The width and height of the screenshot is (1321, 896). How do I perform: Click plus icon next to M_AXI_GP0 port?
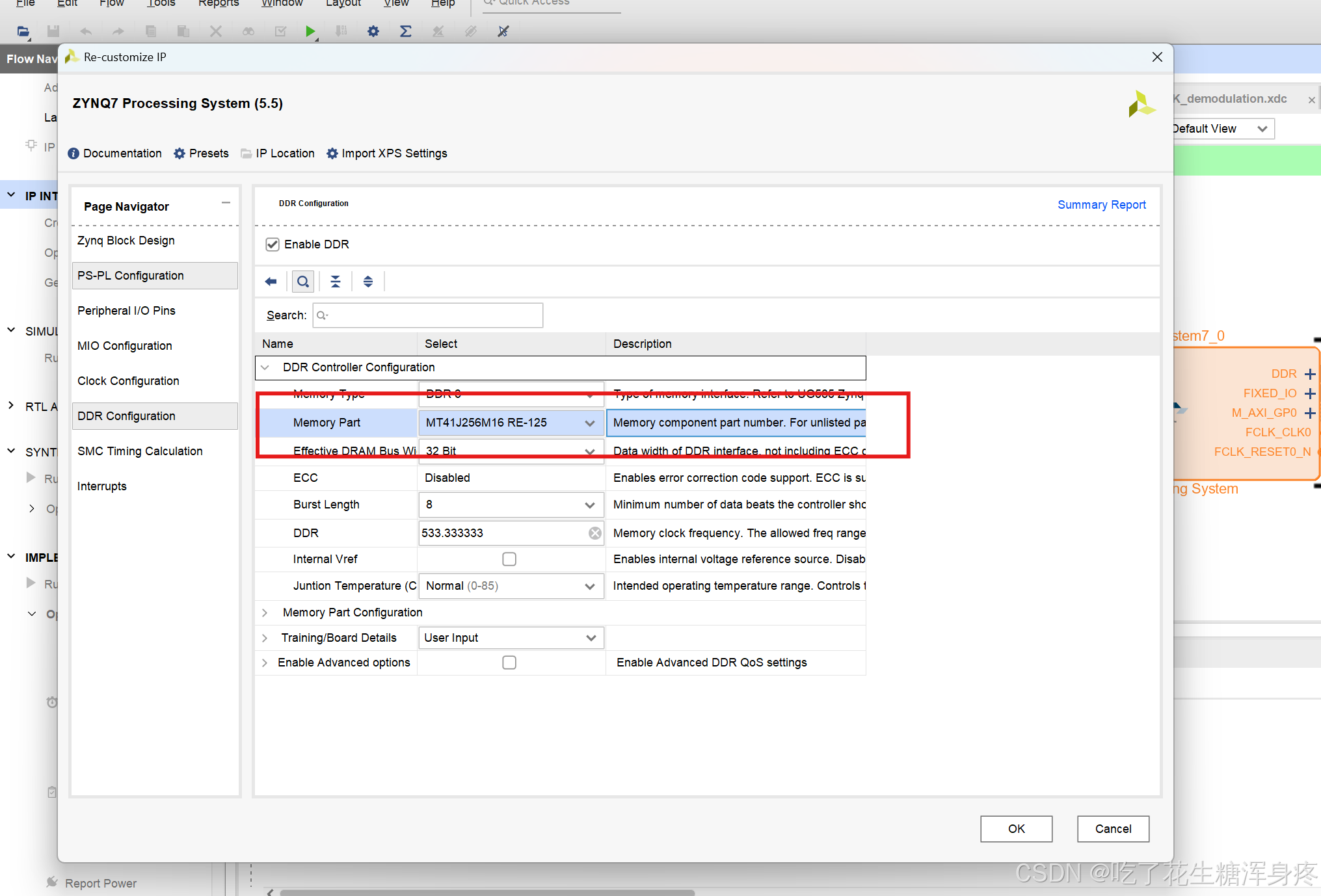pyautogui.click(x=1310, y=413)
